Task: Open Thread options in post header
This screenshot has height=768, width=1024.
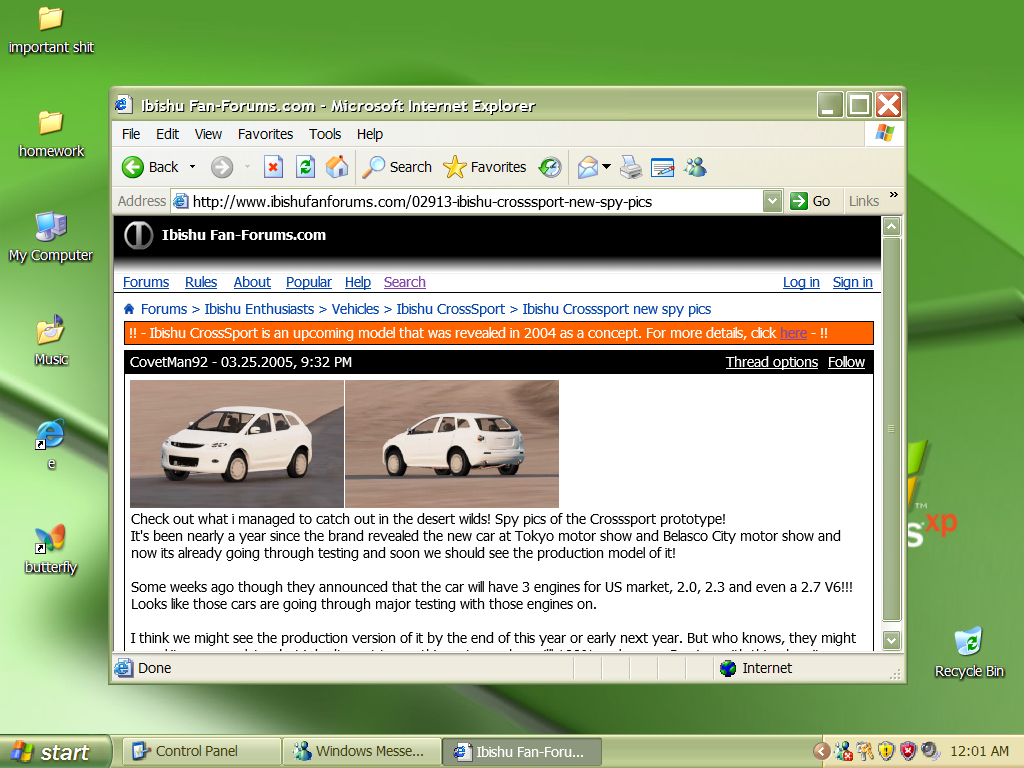Action: (772, 362)
